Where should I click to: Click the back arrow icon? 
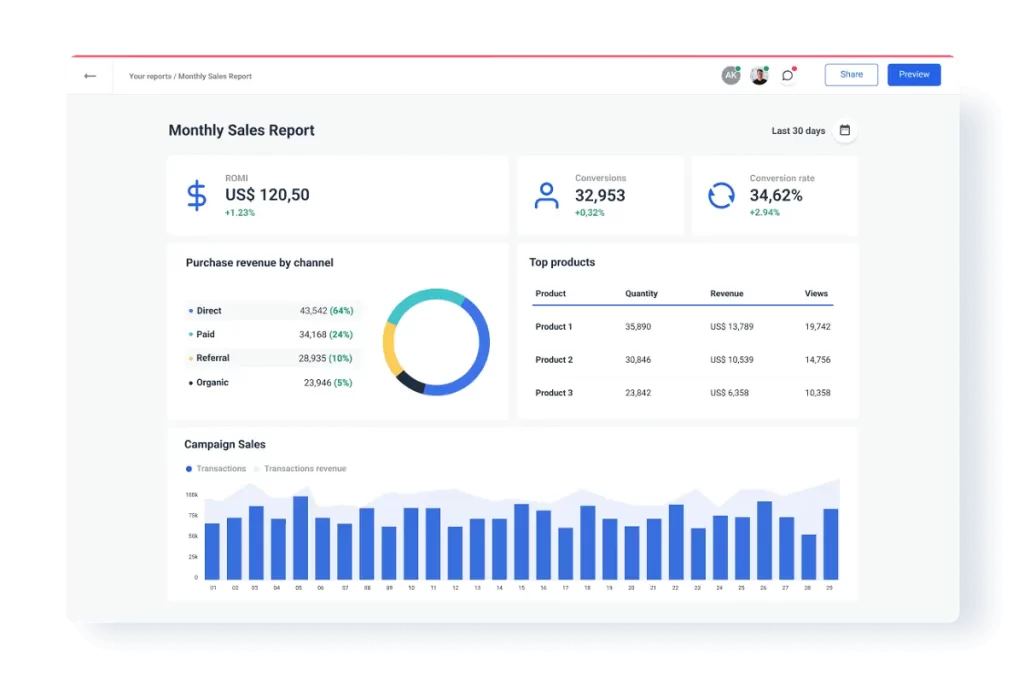tap(90, 76)
